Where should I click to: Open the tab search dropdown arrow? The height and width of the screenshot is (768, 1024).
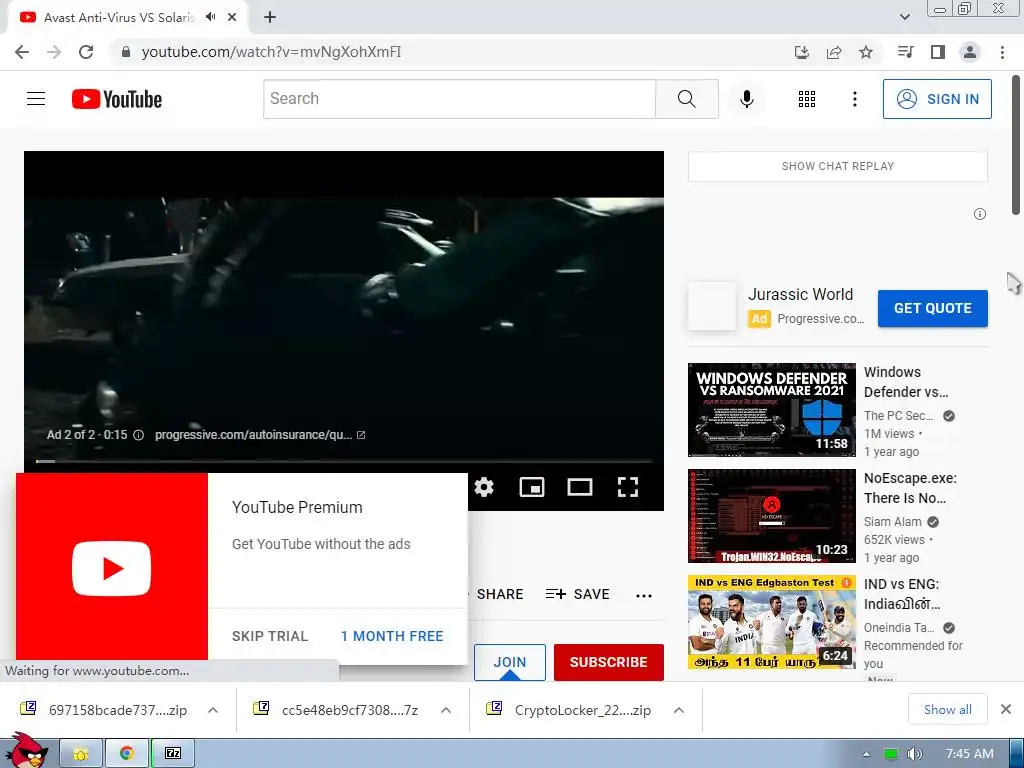tap(905, 17)
